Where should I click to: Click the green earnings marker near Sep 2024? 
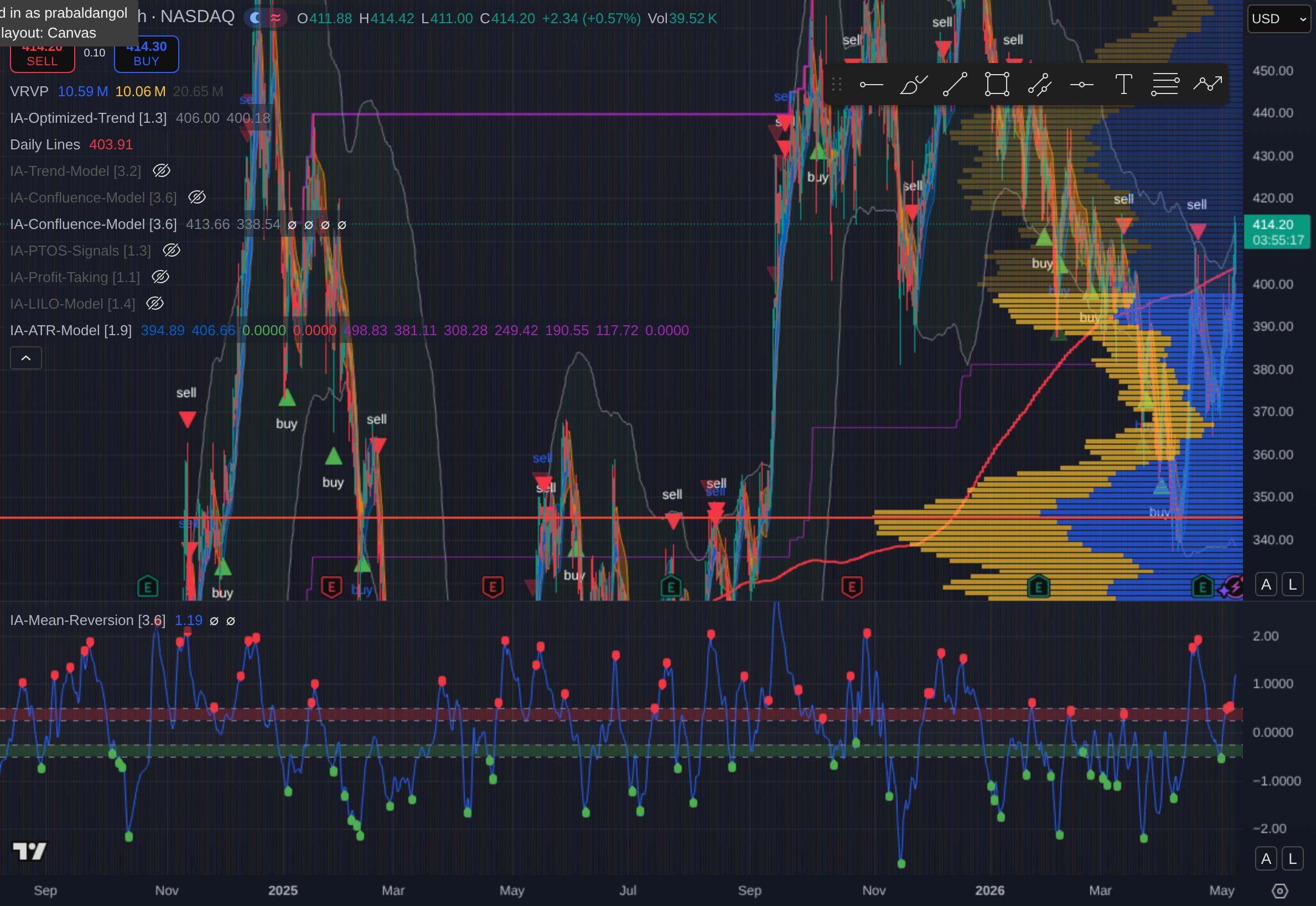148,587
